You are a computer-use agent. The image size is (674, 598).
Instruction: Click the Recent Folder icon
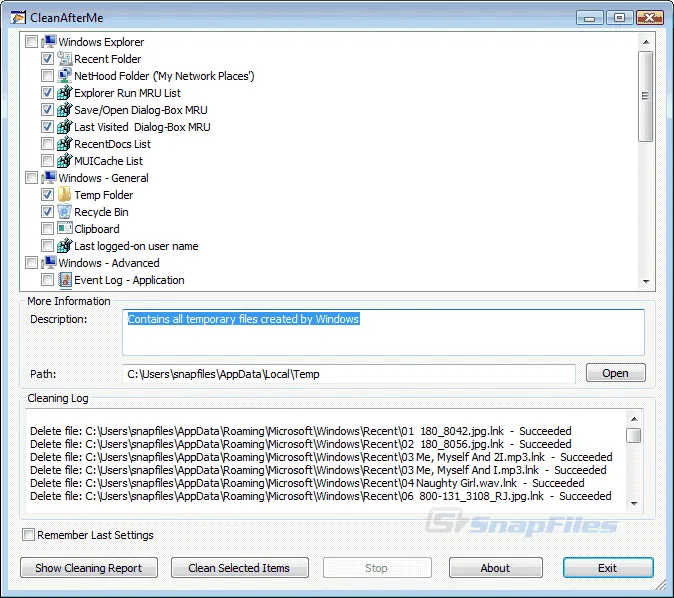point(64,59)
